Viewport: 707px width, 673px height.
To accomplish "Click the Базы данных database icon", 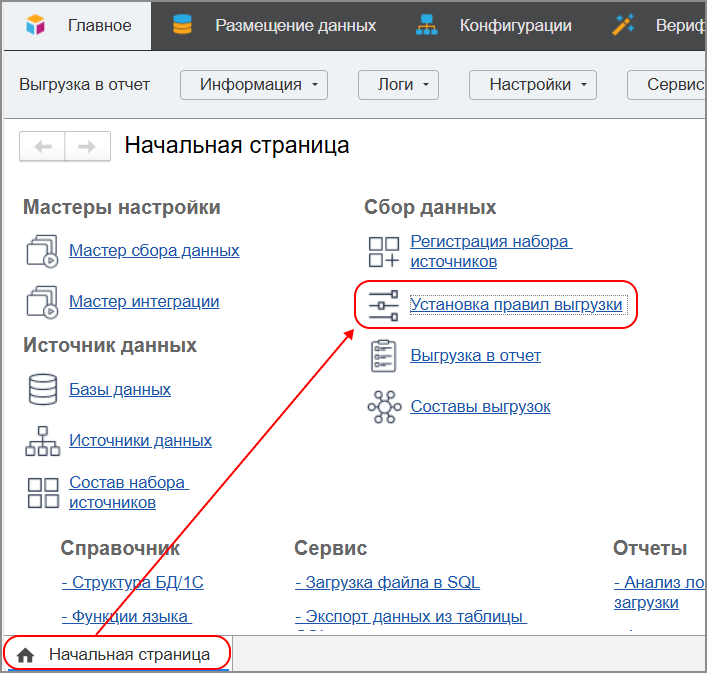I will tap(43, 390).
